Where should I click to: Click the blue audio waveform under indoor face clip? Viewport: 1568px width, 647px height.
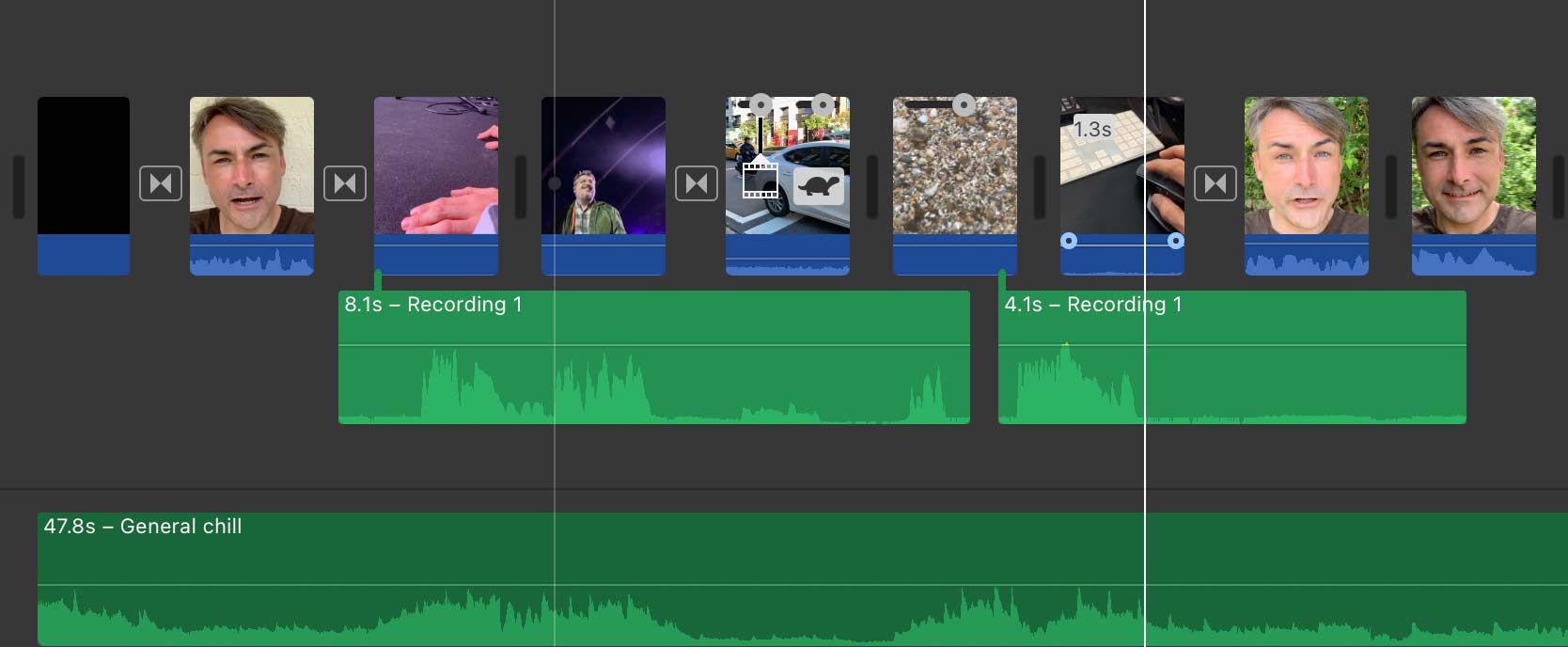[x=252, y=255]
